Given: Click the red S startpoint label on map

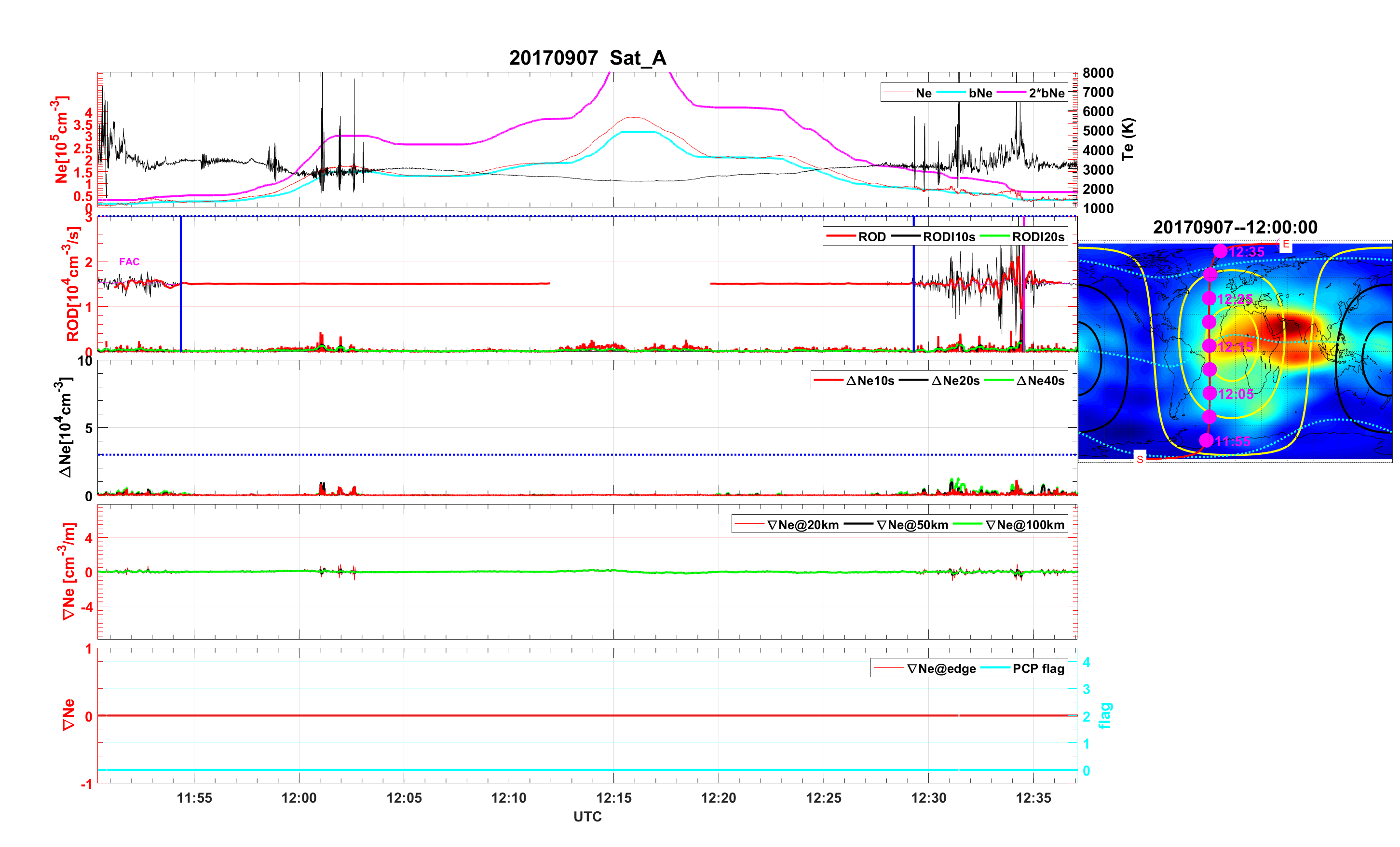Looking at the screenshot, I should pyautogui.click(x=1140, y=459).
